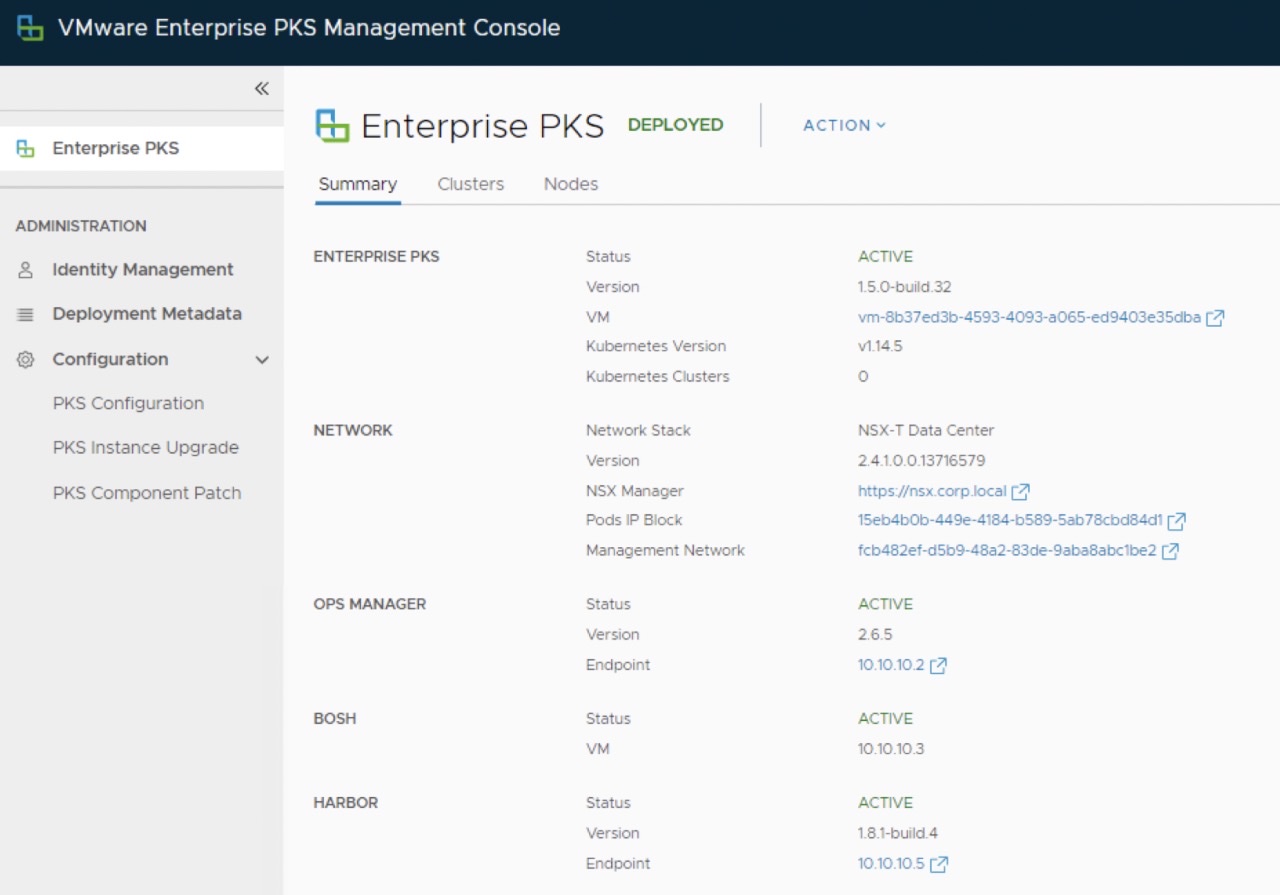This screenshot has height=895, width=1280.
Task: Click the Identity Management person icon
Action: click(26, 270)
